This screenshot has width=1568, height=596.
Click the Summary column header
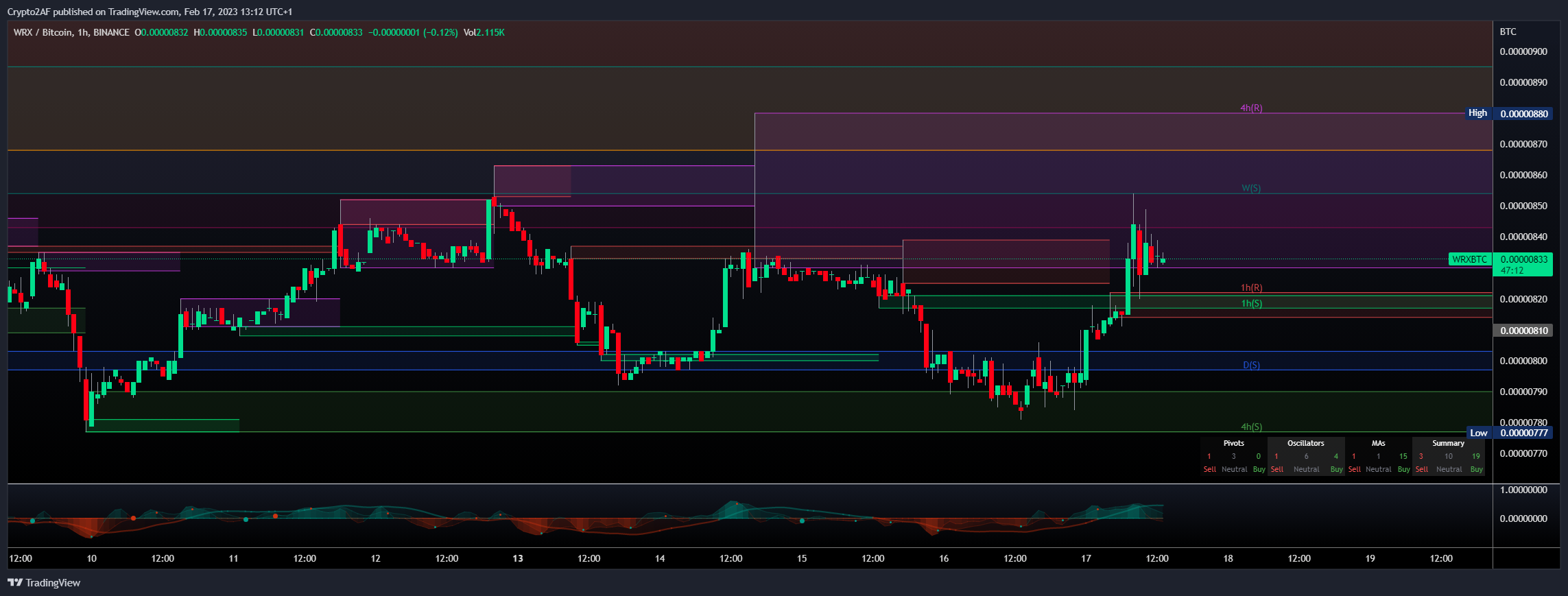click(x=1448, y=443)
